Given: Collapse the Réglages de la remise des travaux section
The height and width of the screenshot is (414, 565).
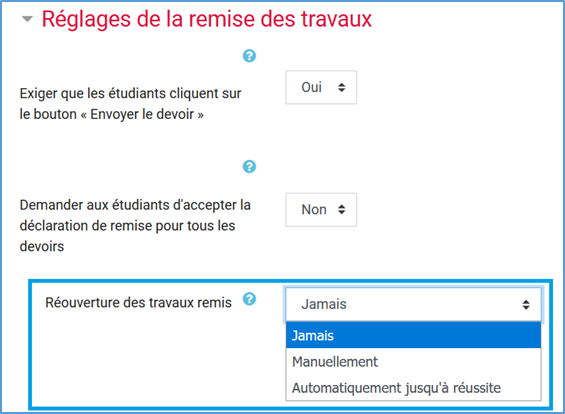Looking at the screenshot, I should coord(27,19).
